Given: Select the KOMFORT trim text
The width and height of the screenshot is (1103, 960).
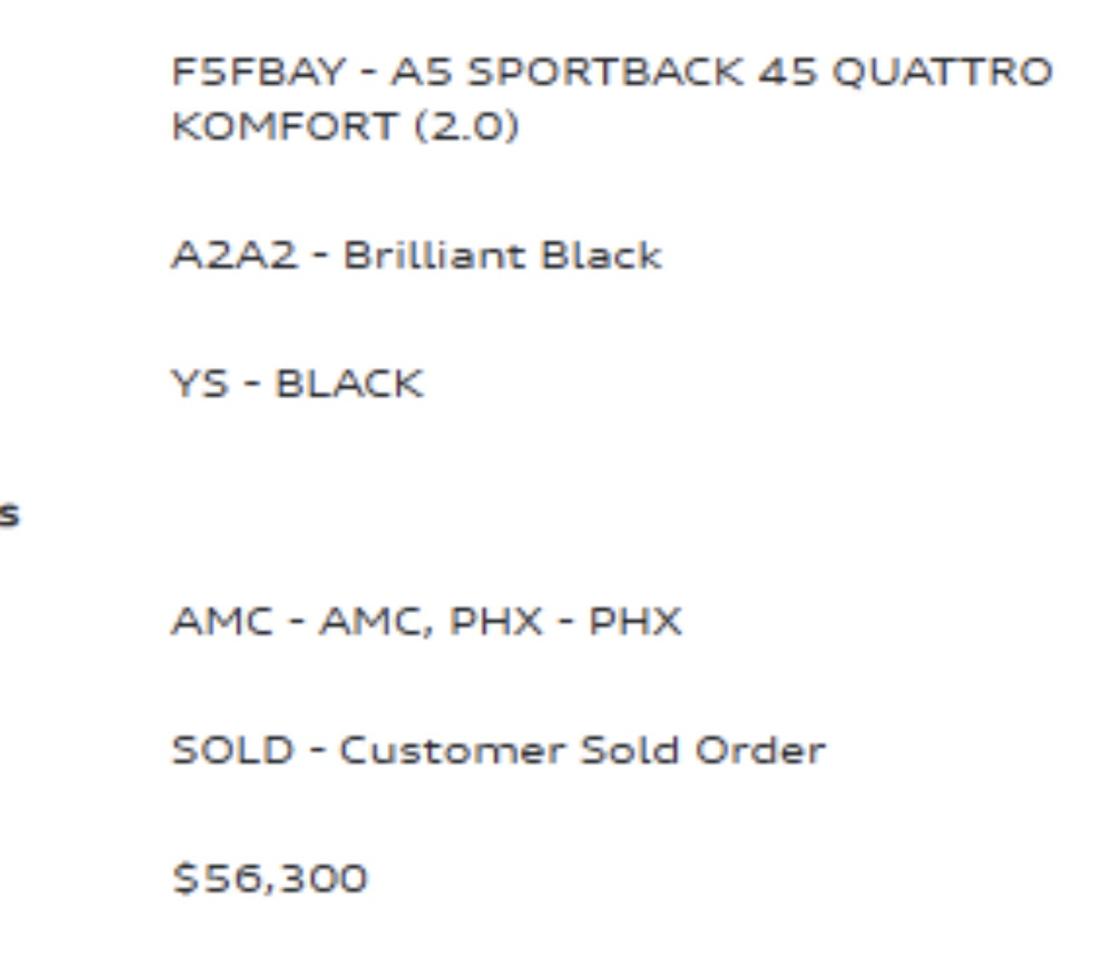Looking at the screenshot, I should pos(283,127).
